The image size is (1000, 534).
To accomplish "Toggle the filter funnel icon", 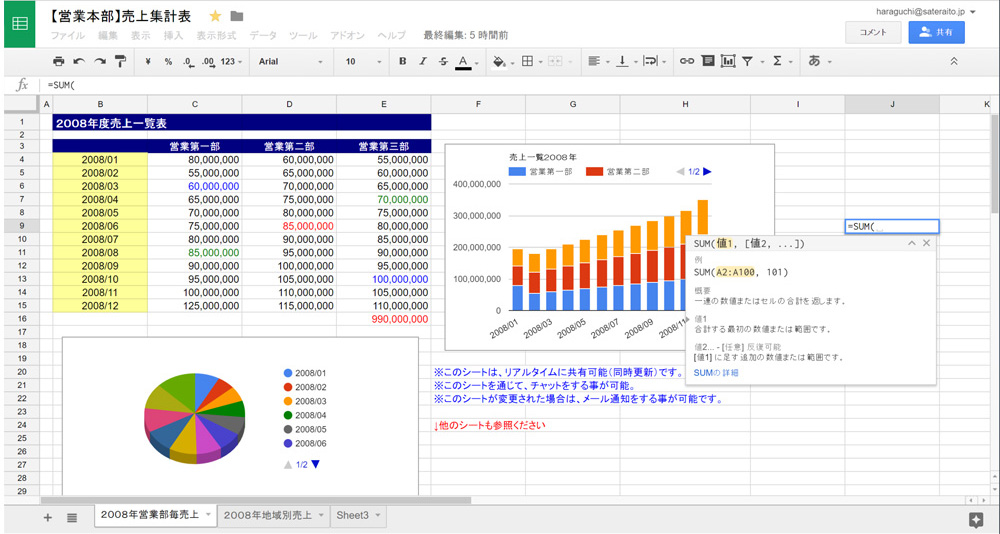I will pyautogui.click(x=747, y=62).
